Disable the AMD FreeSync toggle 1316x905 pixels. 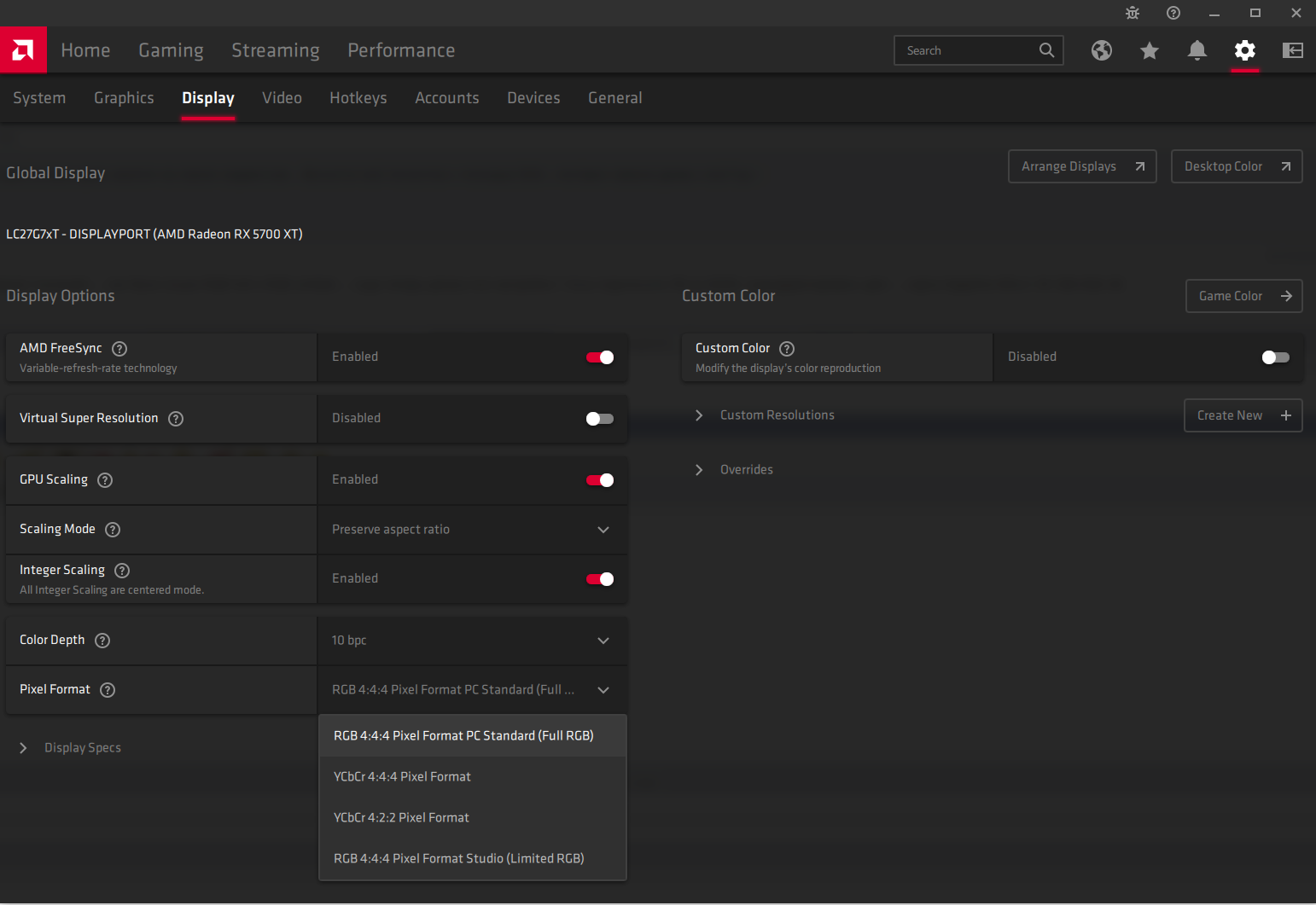click(599, 357)
